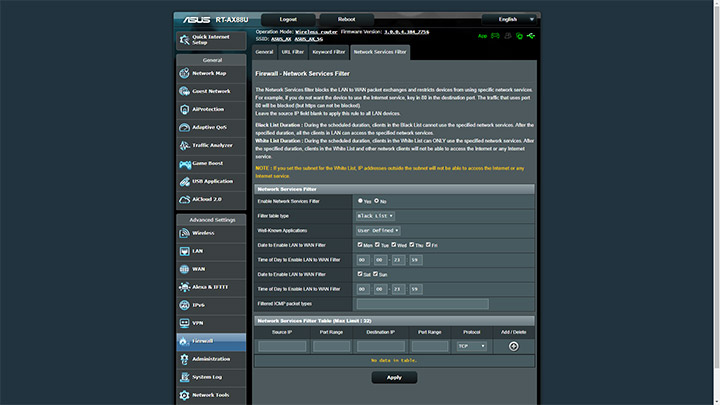This screenshot has height=405, width=720.
Task: Click weekday start hour field
Action: click(363, 260)
